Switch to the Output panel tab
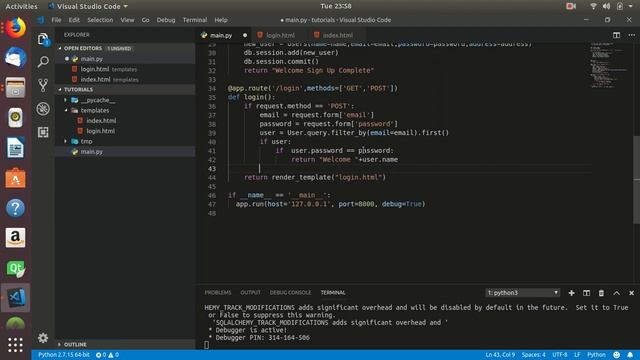Screen dimensions: 640x360 [250, 293]
